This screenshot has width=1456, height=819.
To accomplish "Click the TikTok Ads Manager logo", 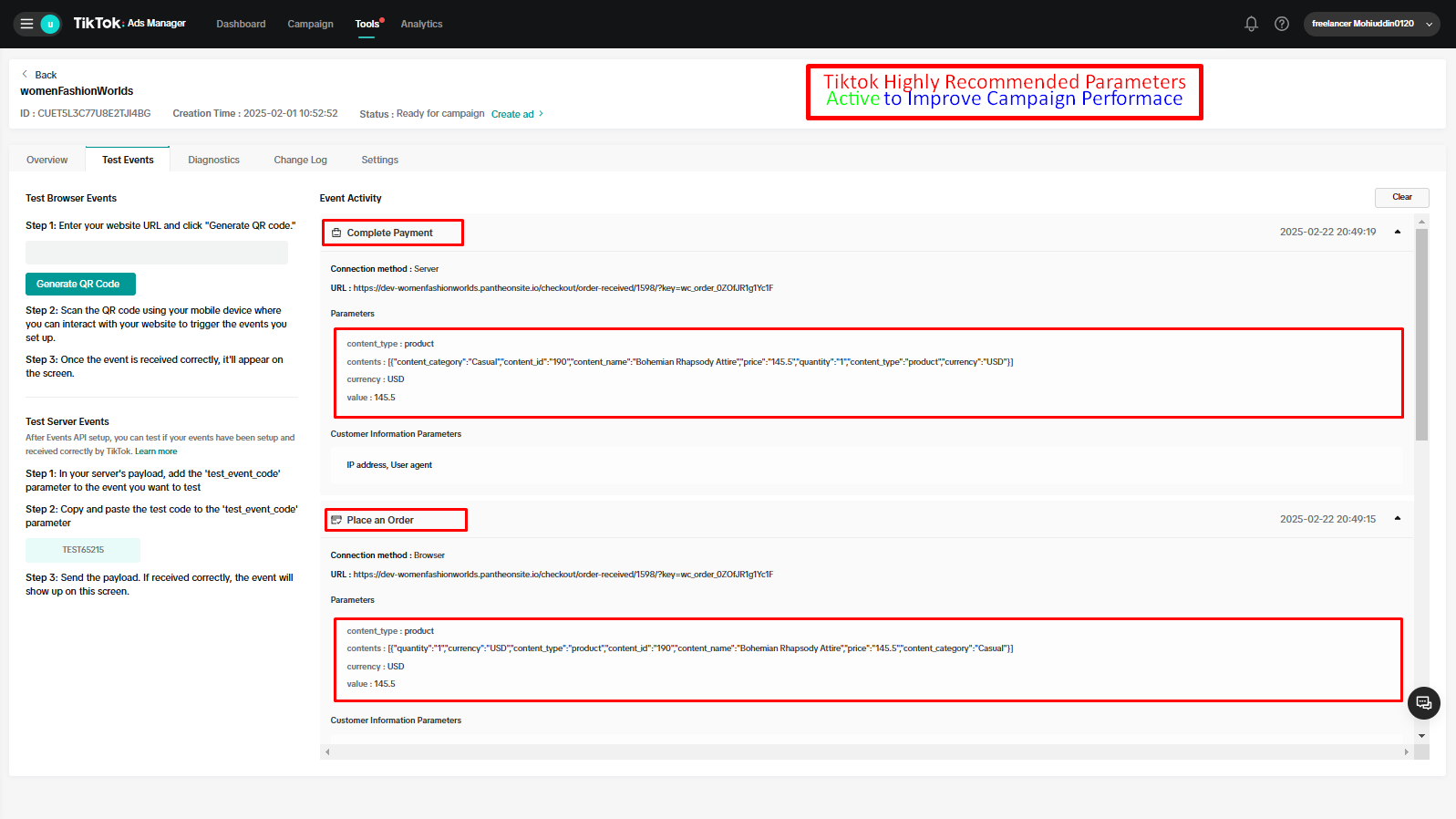I will pyautogui.click(x=129, y=24).
